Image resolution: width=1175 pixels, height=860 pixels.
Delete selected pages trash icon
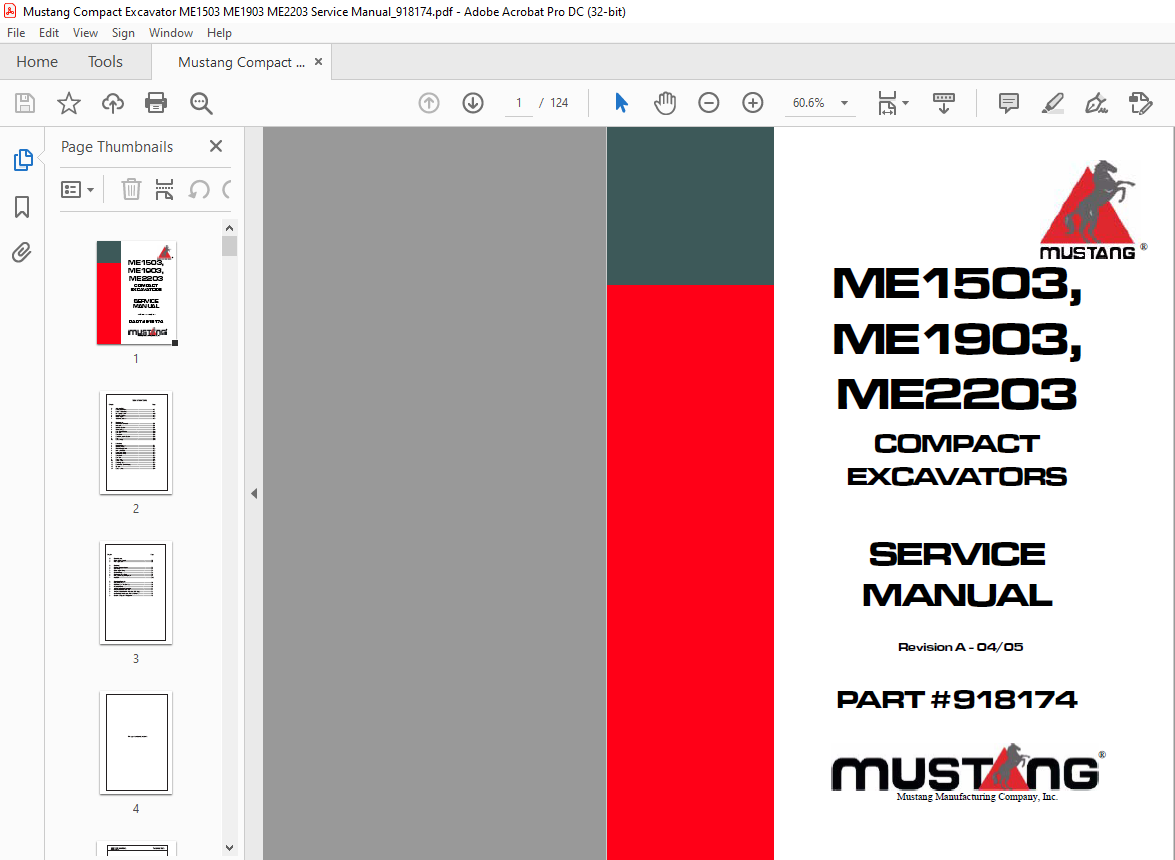tap(131, 189)
